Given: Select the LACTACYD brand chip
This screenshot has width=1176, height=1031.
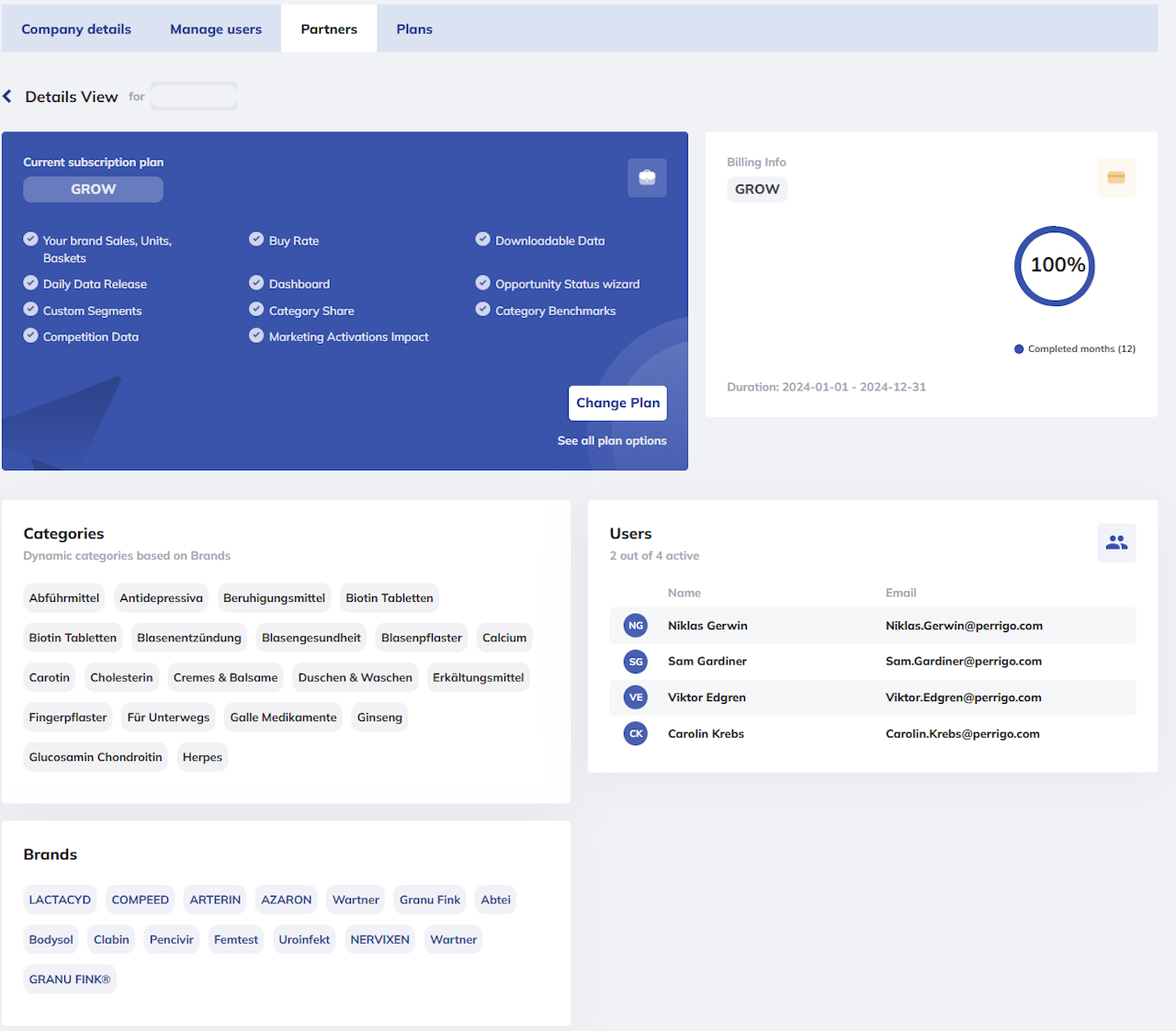Looking at the screenshot, I should tap(60, 900).
